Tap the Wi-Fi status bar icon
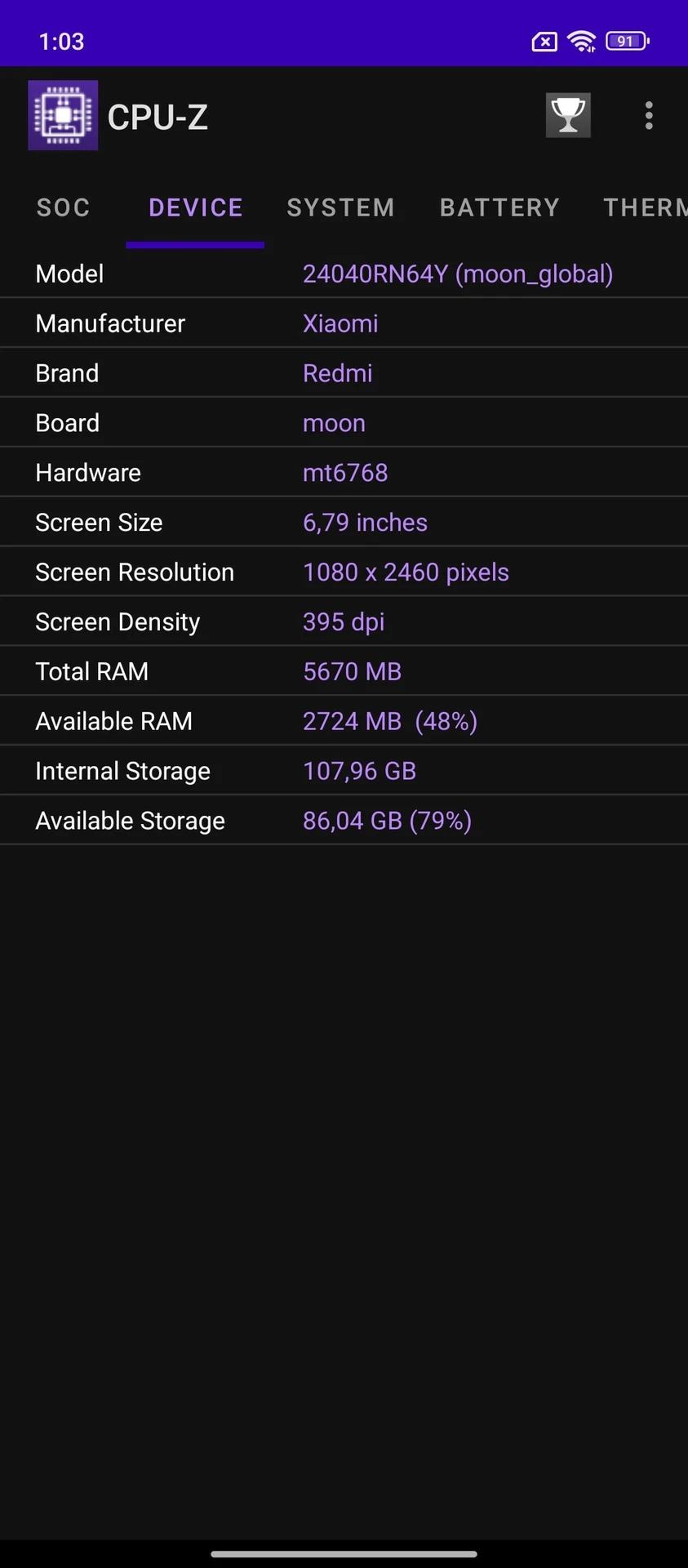 582,41
